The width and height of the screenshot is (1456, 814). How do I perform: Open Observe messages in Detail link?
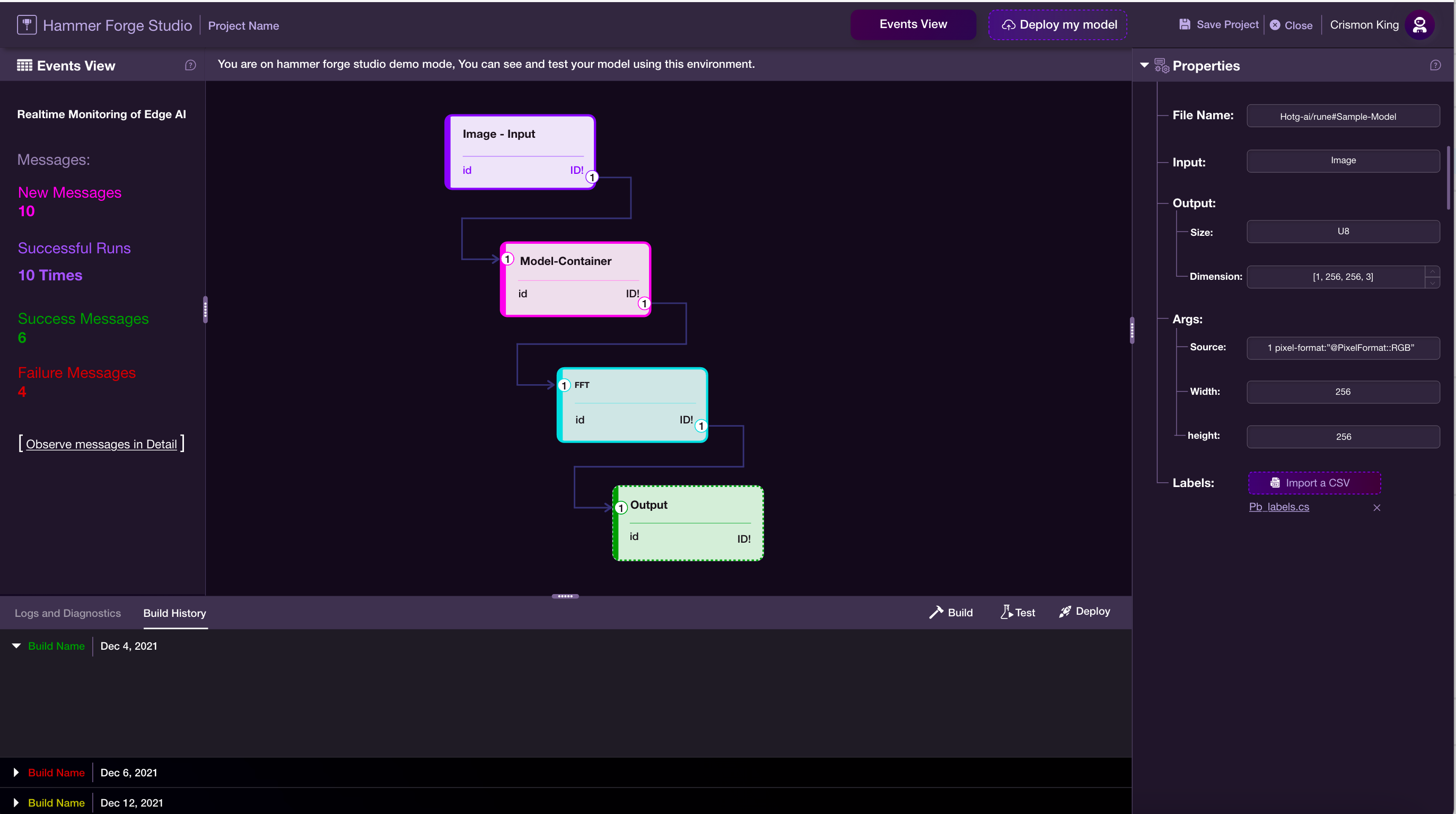click(101, 444)
